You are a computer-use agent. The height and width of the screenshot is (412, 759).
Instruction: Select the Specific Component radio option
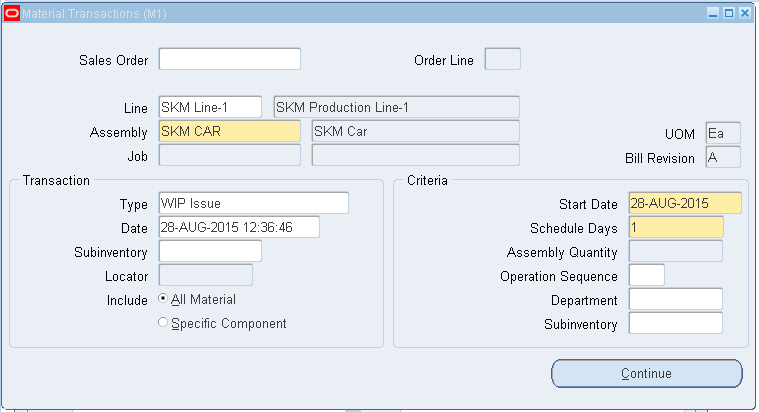point(163,323)
